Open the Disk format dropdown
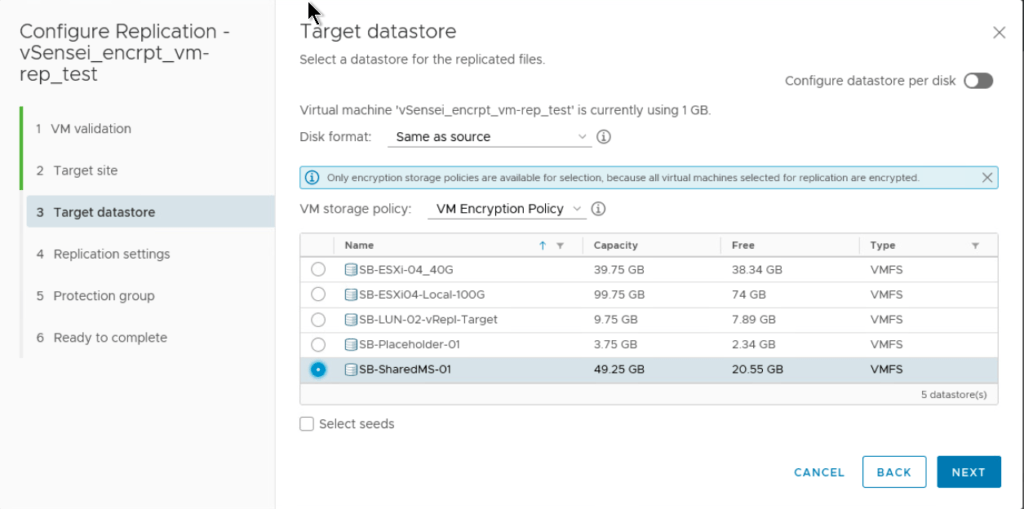The width and height of the screenshot is (1024, 509). (490, 137)
